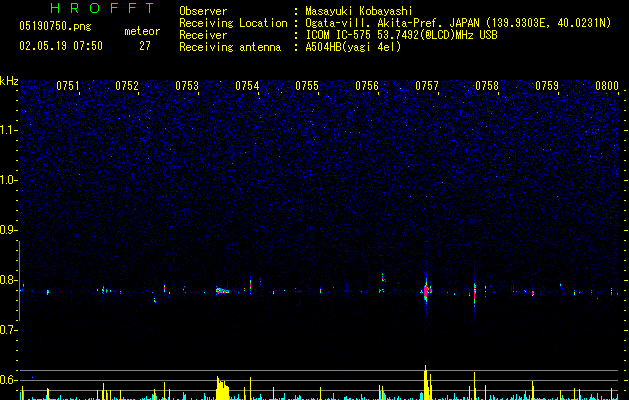Viewport: 629px width, 400px height.
Task: Click the 0757 time marker
Action: 427,86
